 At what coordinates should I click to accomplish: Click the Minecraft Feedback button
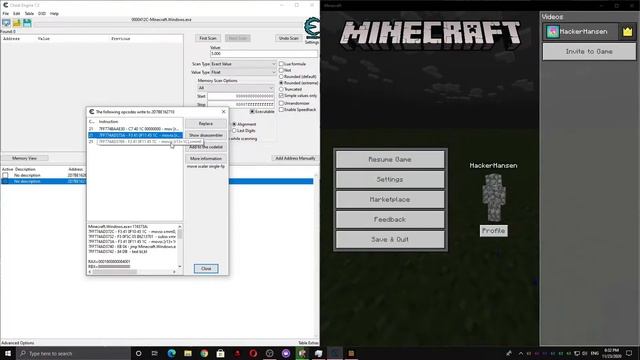click(390, 220)
